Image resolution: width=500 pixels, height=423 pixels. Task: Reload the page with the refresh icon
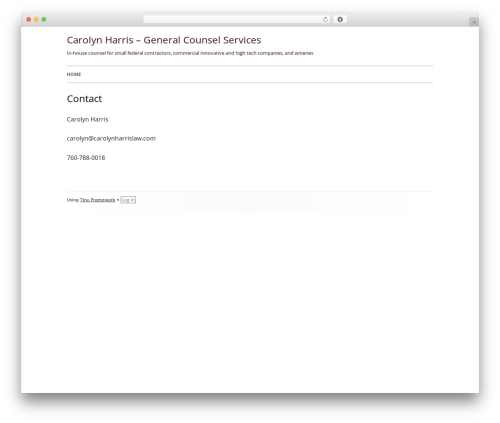click(325, 19)
